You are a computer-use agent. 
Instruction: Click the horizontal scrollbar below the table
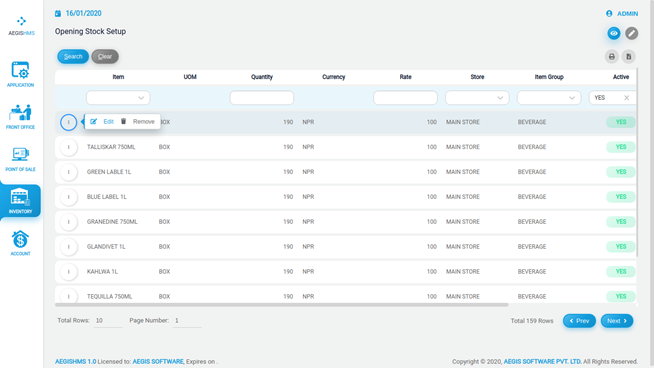282,305
